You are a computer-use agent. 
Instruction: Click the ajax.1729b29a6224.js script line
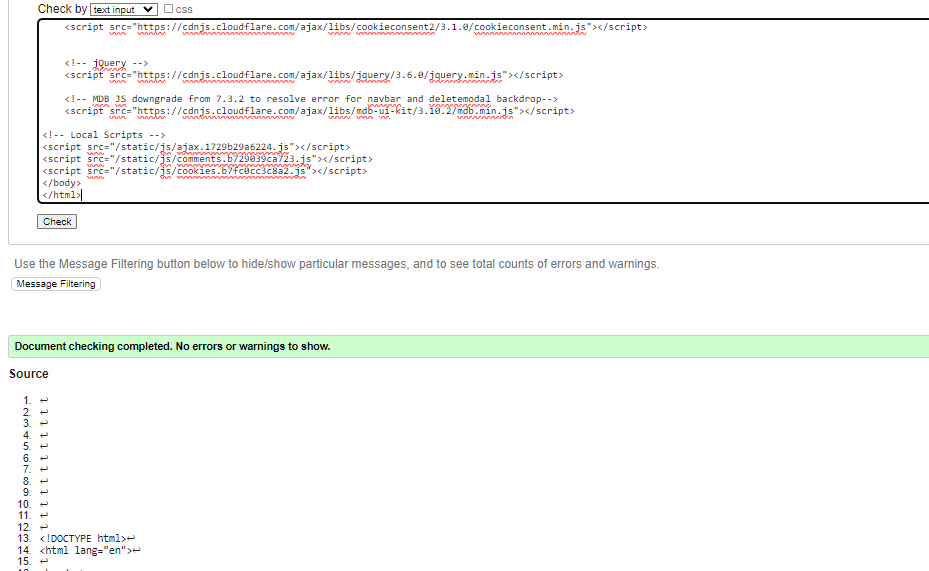tap(196, 147)
